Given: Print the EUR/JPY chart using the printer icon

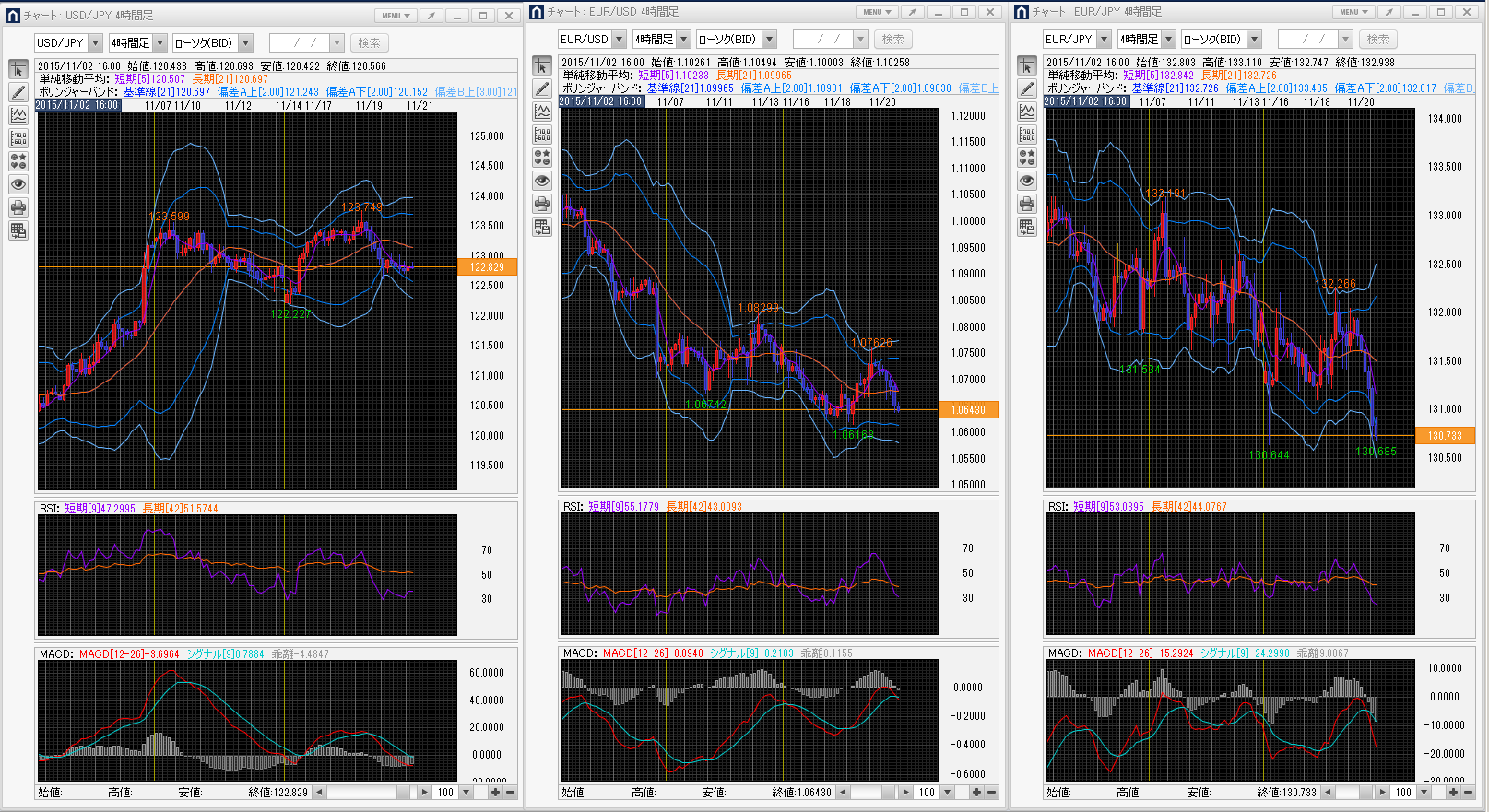Looking at the screenshot, I should click(1027, 204).
